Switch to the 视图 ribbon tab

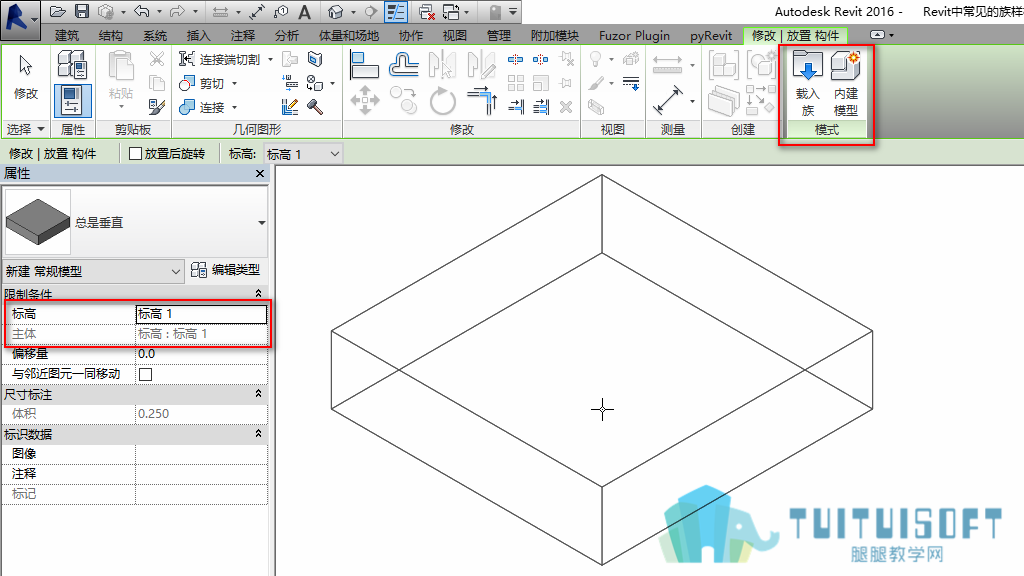(455, 35)
